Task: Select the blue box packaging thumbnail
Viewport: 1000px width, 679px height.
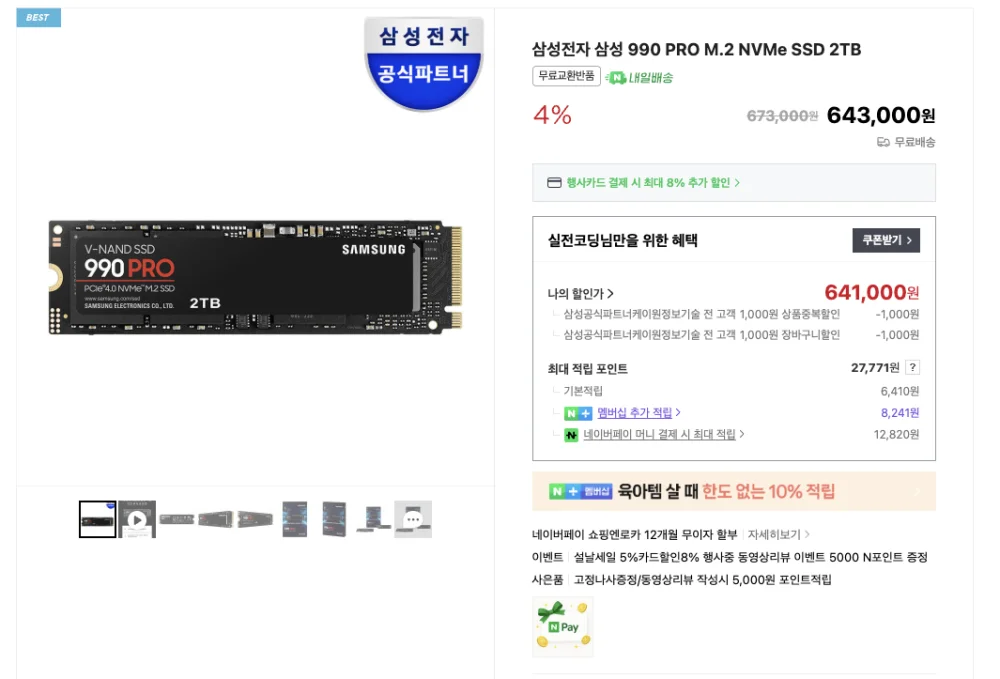Action: tap(295, 519)
